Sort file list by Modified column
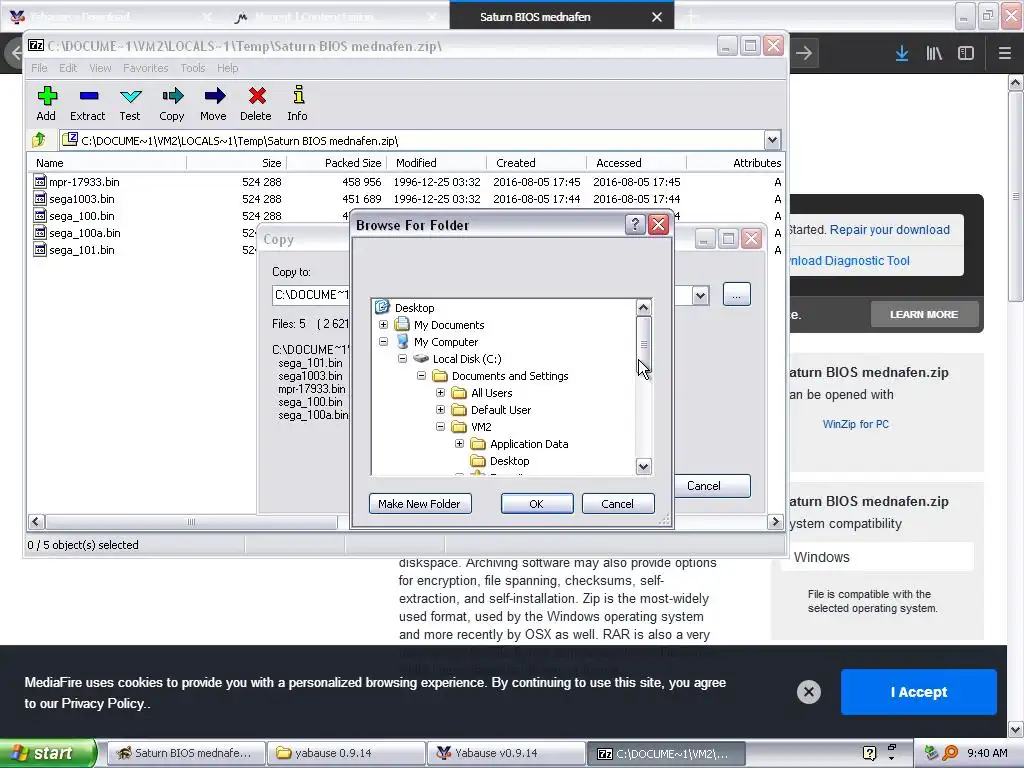The image size is (1024, 768). click(436, 163)
